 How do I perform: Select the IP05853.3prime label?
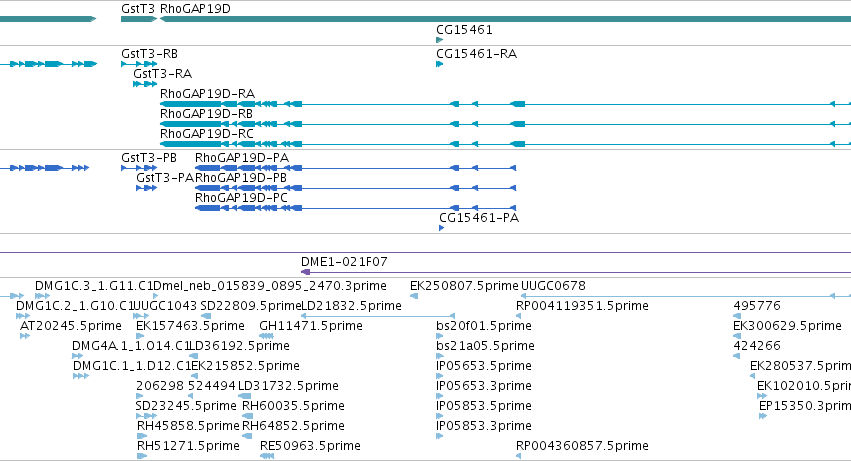(x=484, y=426)
